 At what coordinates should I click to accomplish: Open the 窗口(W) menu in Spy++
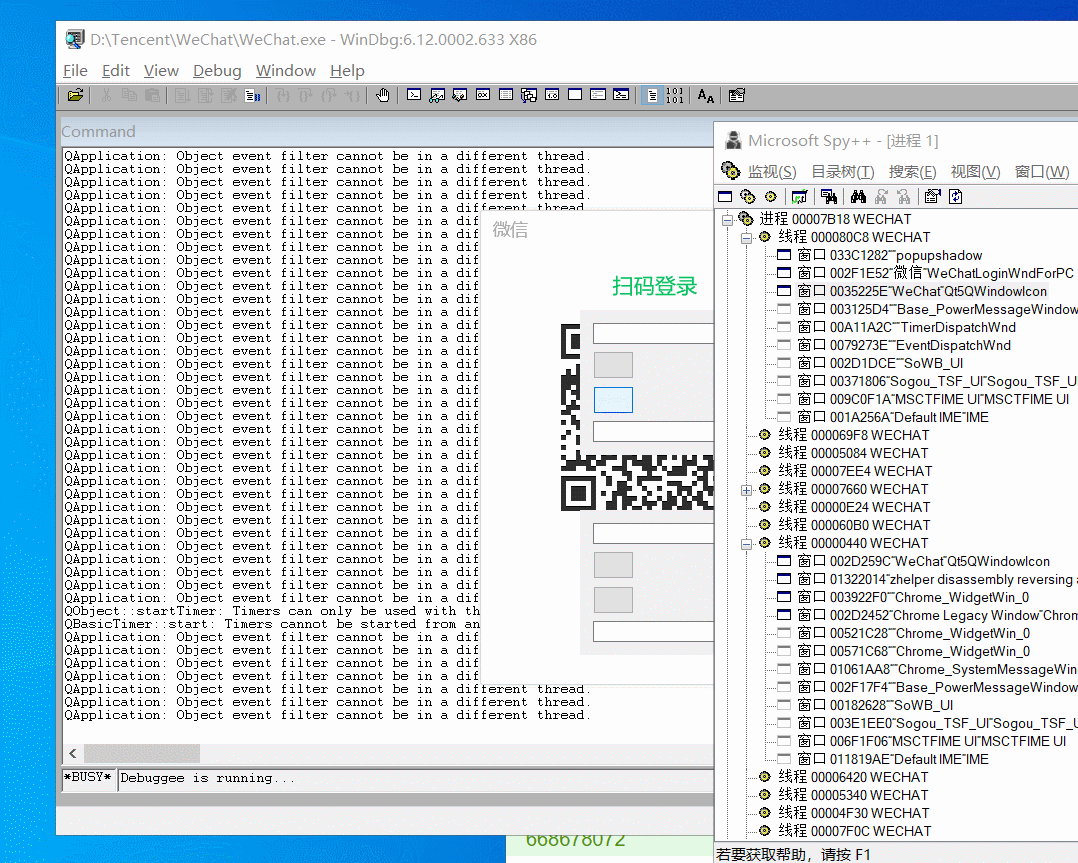(1042, 171)
